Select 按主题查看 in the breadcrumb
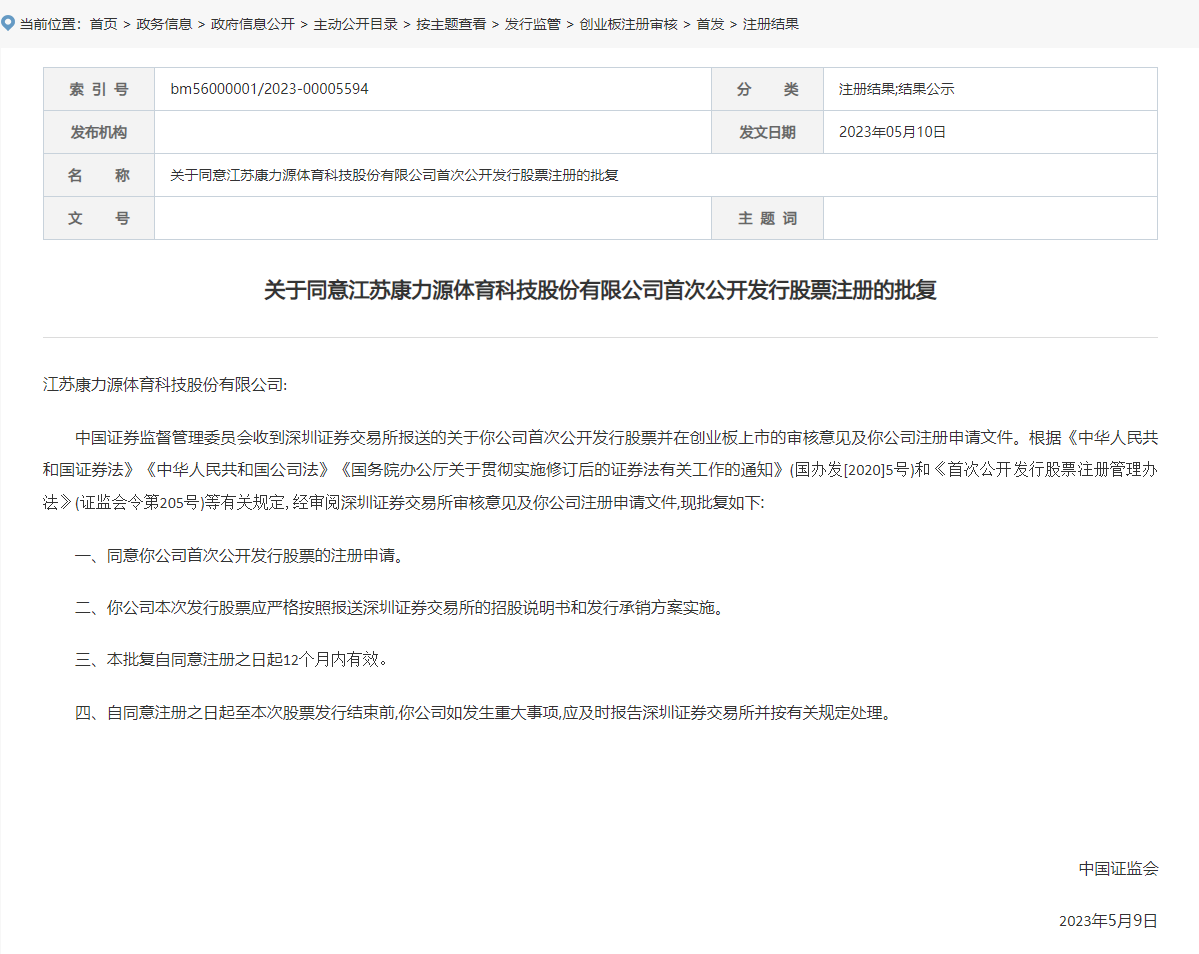Screen dimensions: 1199x954 pos(450,24)
